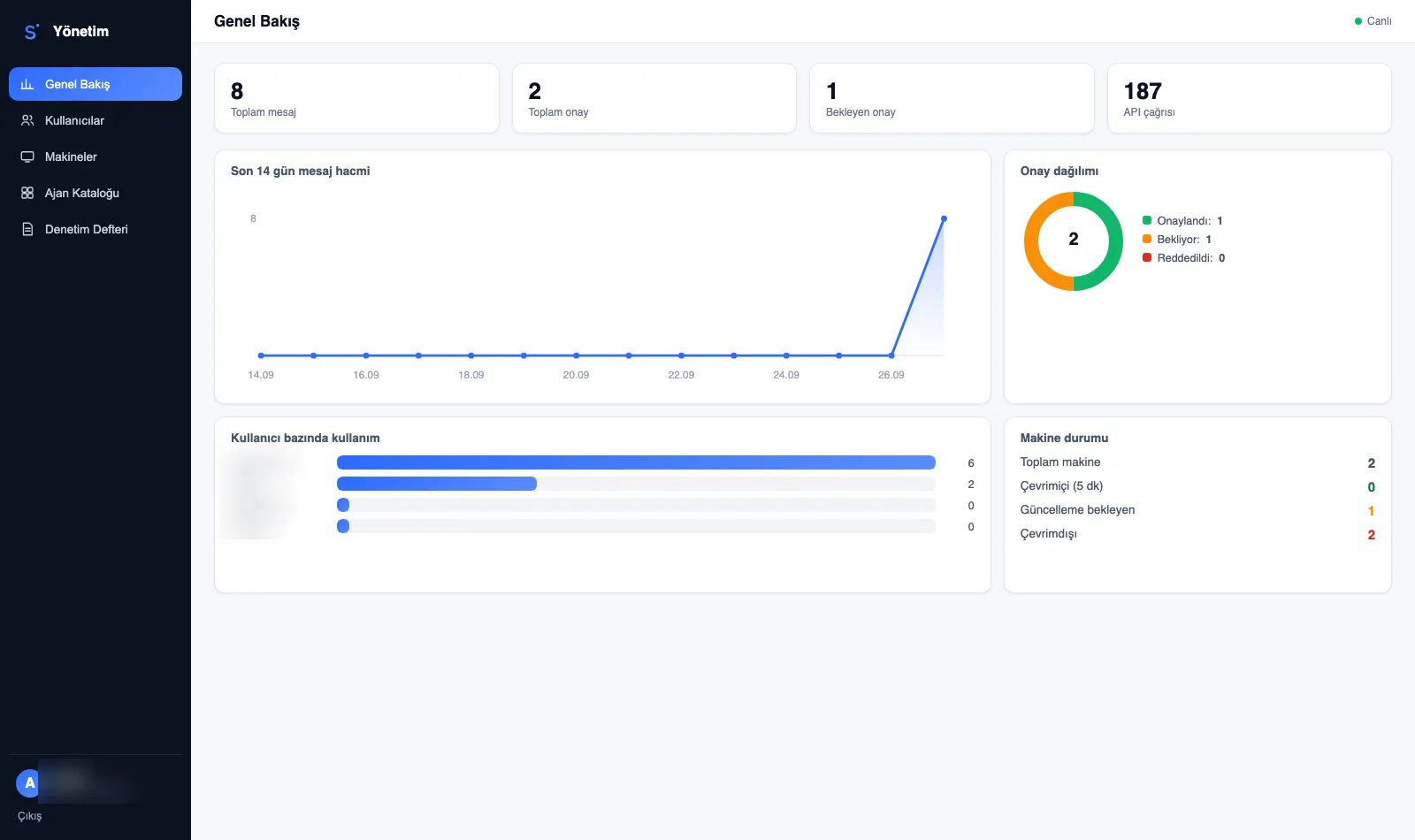The image size is (1415, 840).
Task: Click the Kullanıcı bazında kullanım heading
Action: pyautogui.click(x=305, y=439)
